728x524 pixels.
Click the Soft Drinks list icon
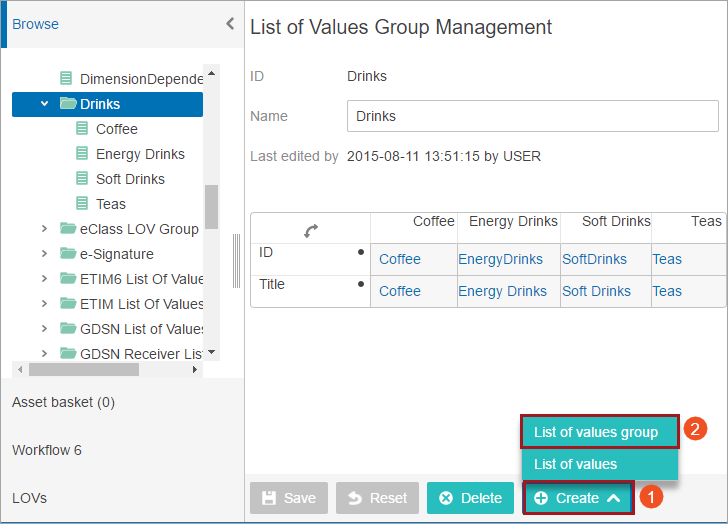(x=82, y=178)
